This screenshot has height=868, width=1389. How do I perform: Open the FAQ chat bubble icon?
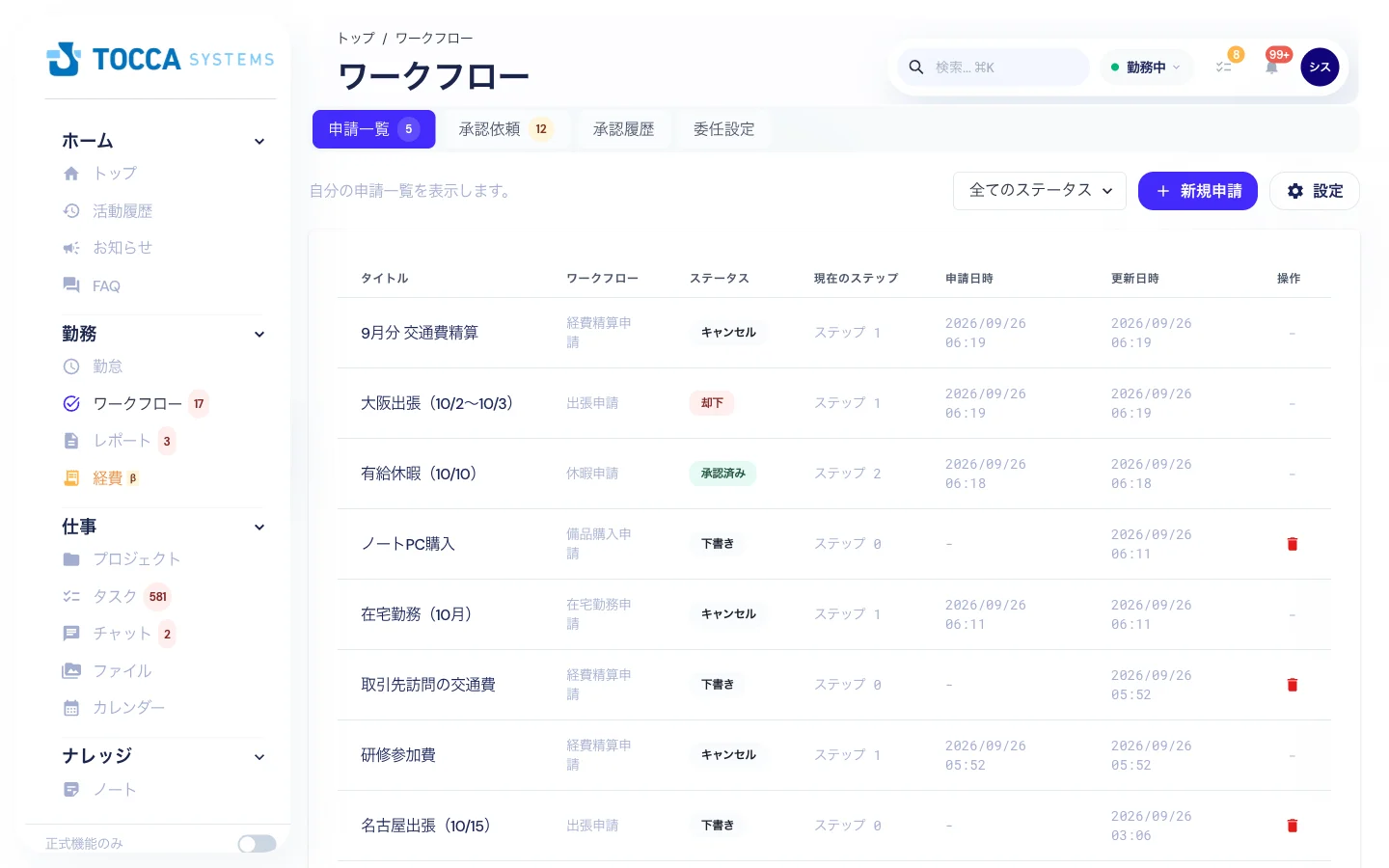[x=71, y=285]
